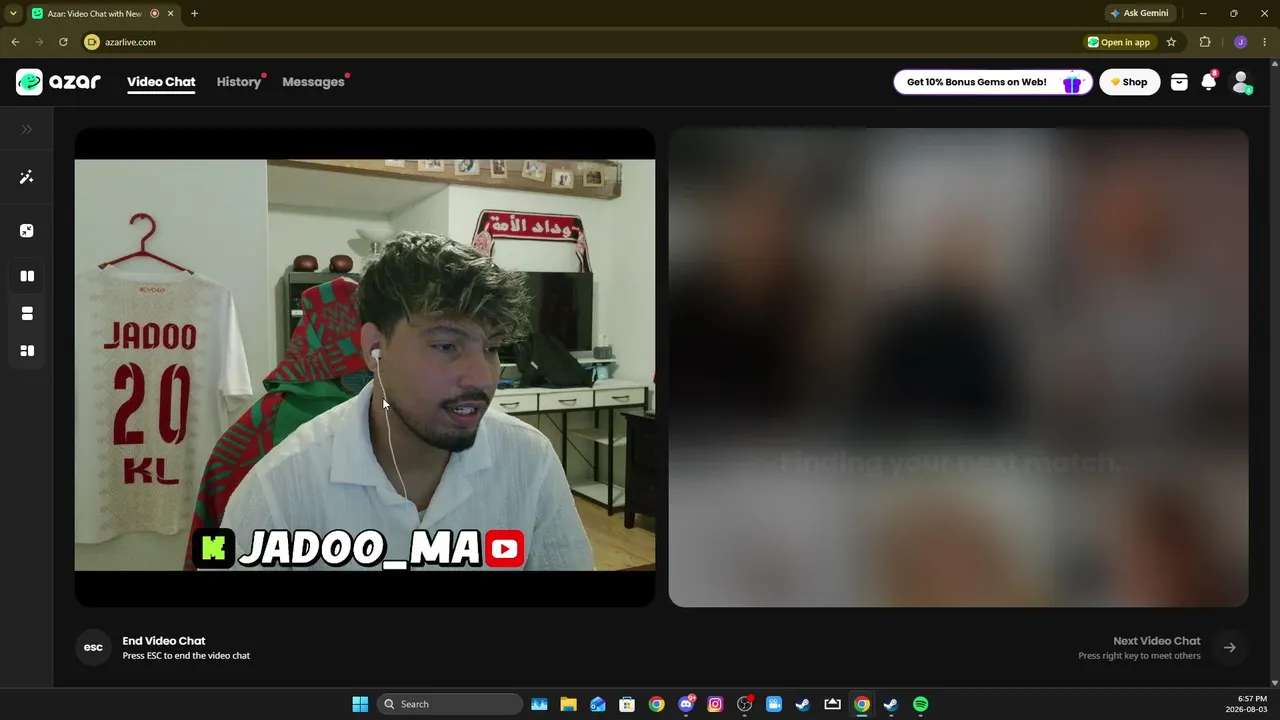Open the Windows Start menu
Image resolution: width=1280 pixels, height=720 pixels.
(x=360, y=704)
